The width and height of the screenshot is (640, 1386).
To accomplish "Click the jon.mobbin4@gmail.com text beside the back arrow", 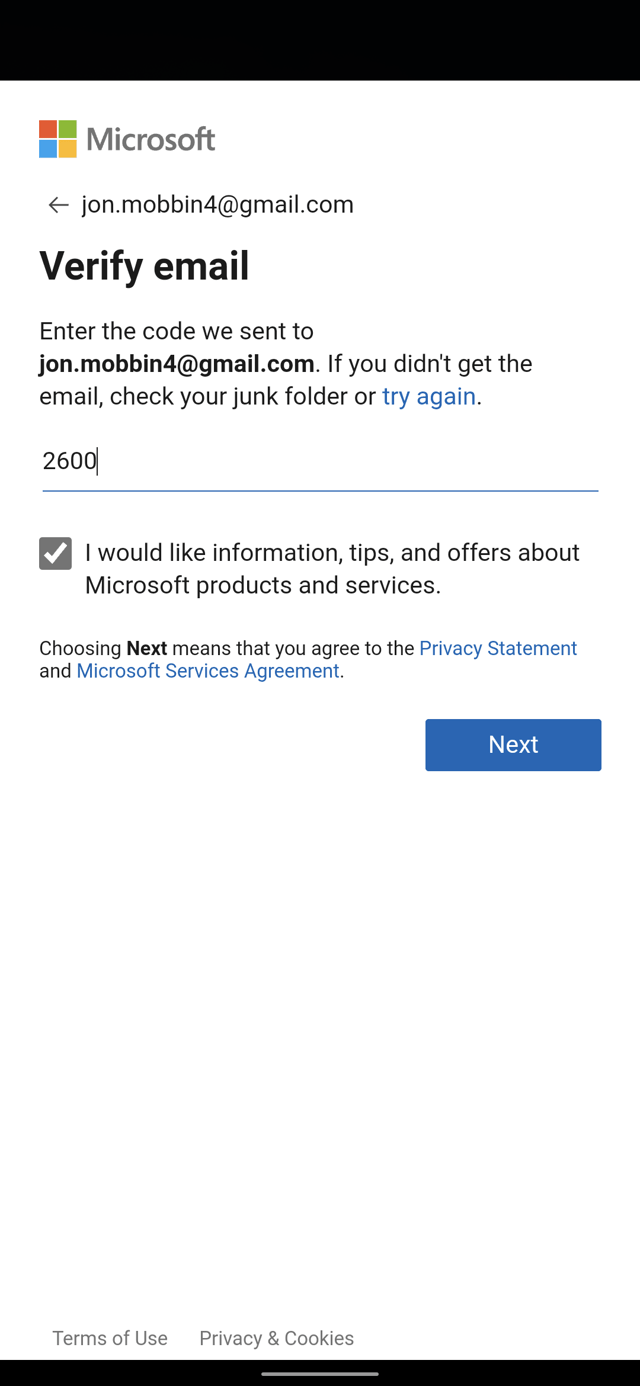I will (x=218, y=204).
